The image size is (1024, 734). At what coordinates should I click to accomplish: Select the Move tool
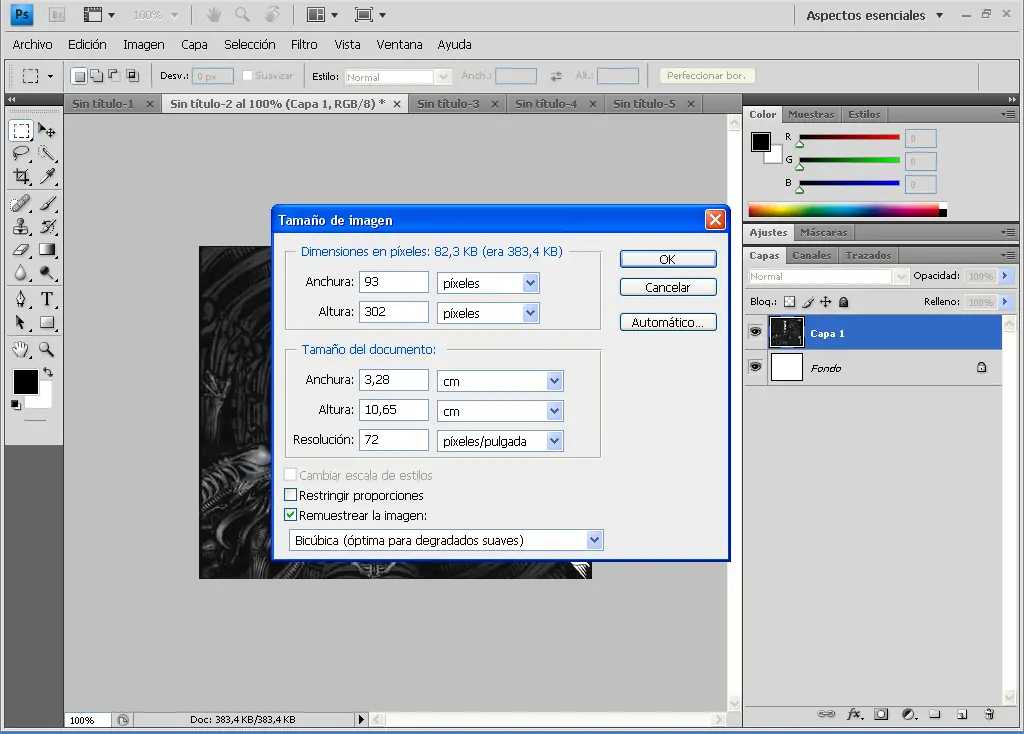tap(47, 131)
